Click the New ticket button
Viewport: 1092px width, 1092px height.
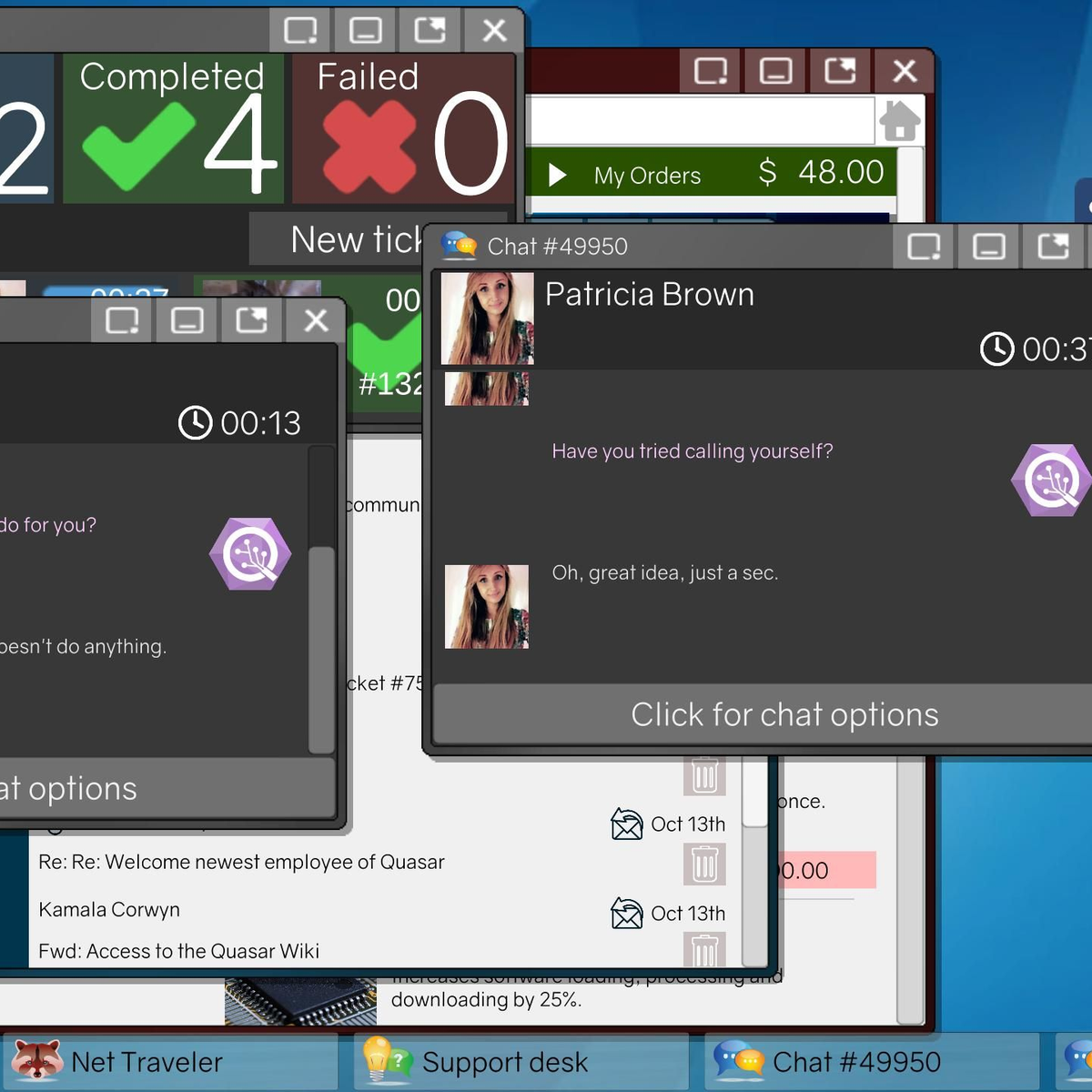pyautogui.click(x=355, y=240)
